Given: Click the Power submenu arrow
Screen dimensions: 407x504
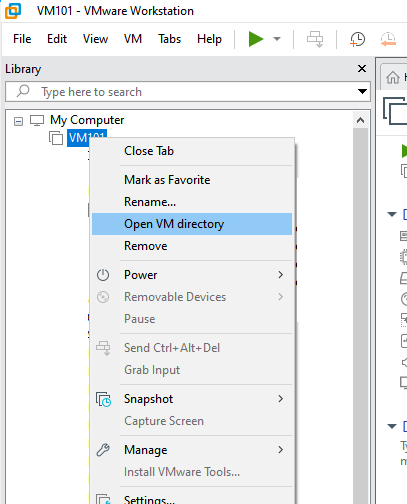Looking at the screenshot, I should click(x=281, y=275).
